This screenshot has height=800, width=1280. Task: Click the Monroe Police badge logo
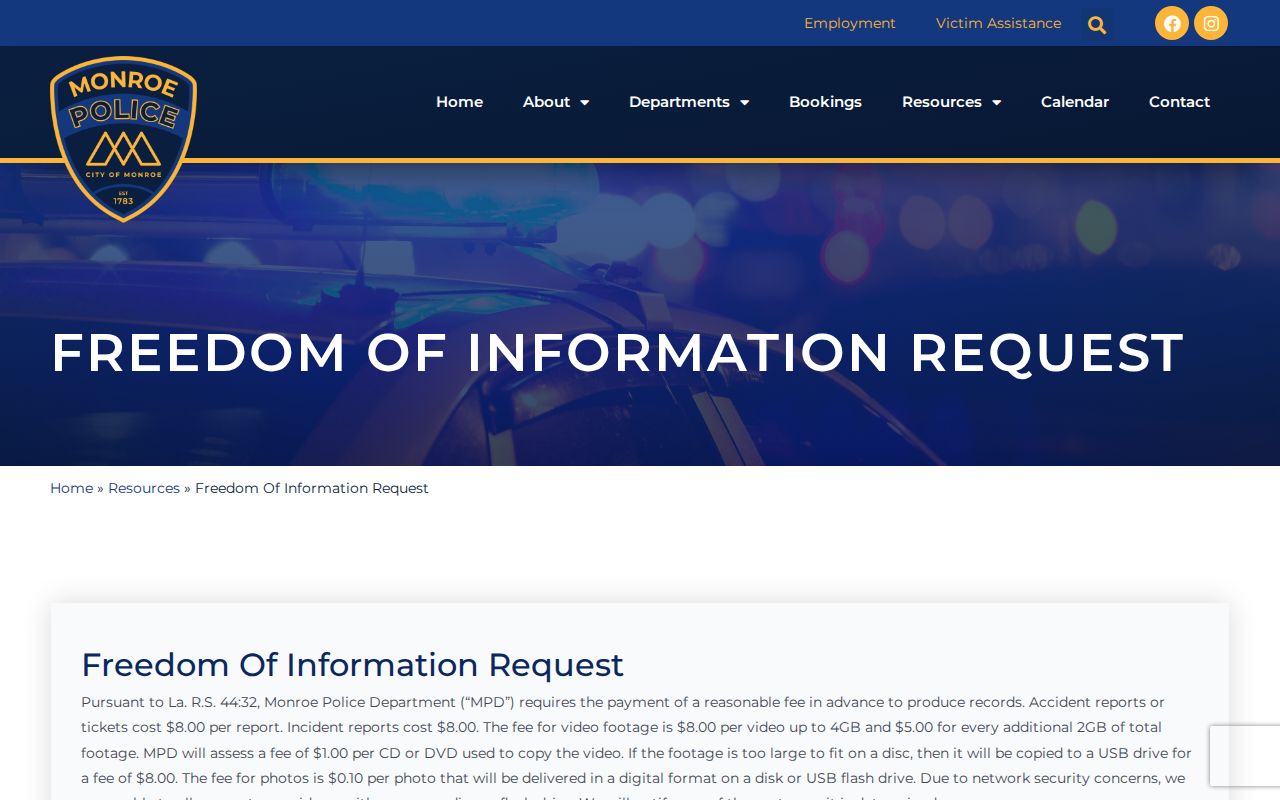[x=123, y=138]
